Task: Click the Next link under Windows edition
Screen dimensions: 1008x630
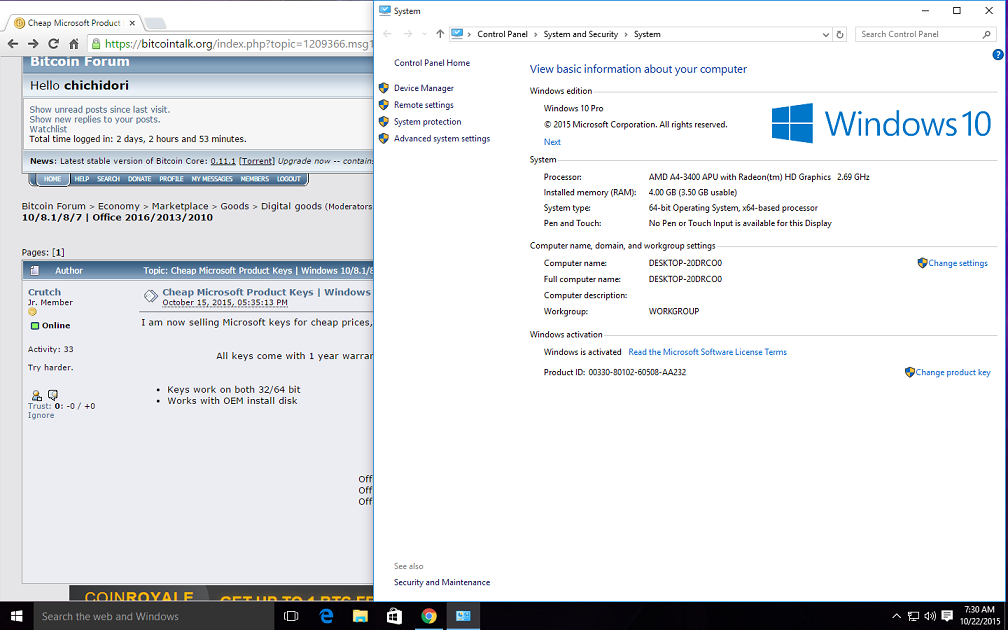Action: coord(552,142)
